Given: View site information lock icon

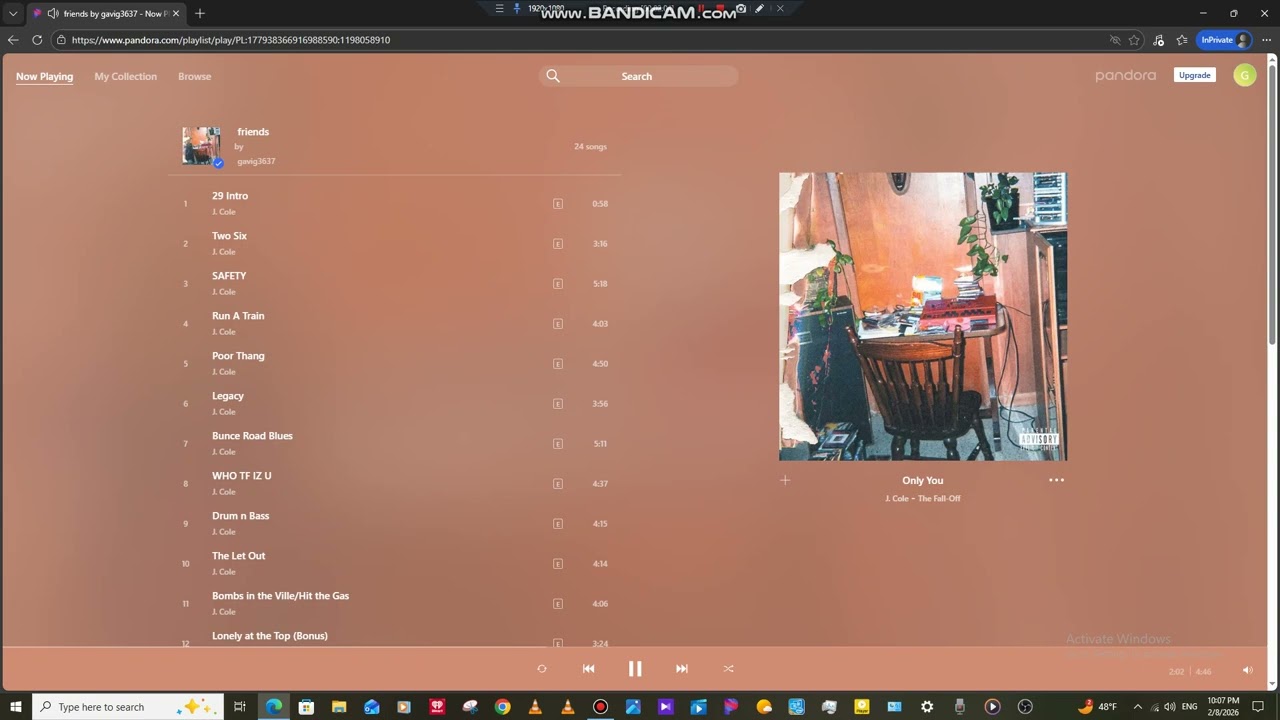Looking at the screenshot, I should click(61, 40).
